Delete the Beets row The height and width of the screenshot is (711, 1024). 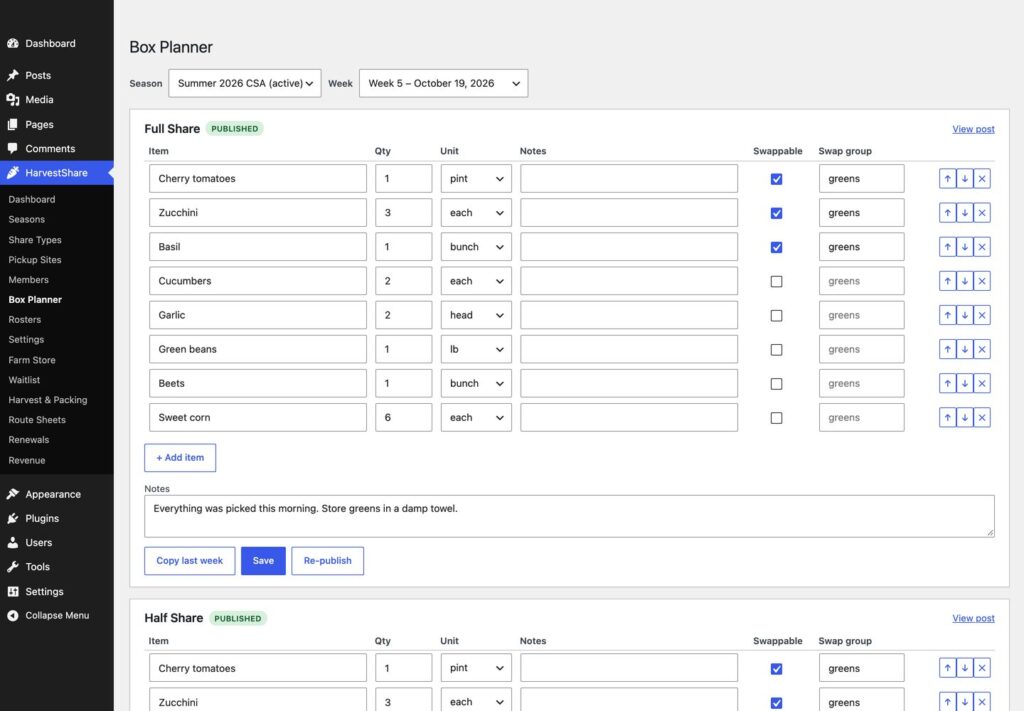(982, 383)
